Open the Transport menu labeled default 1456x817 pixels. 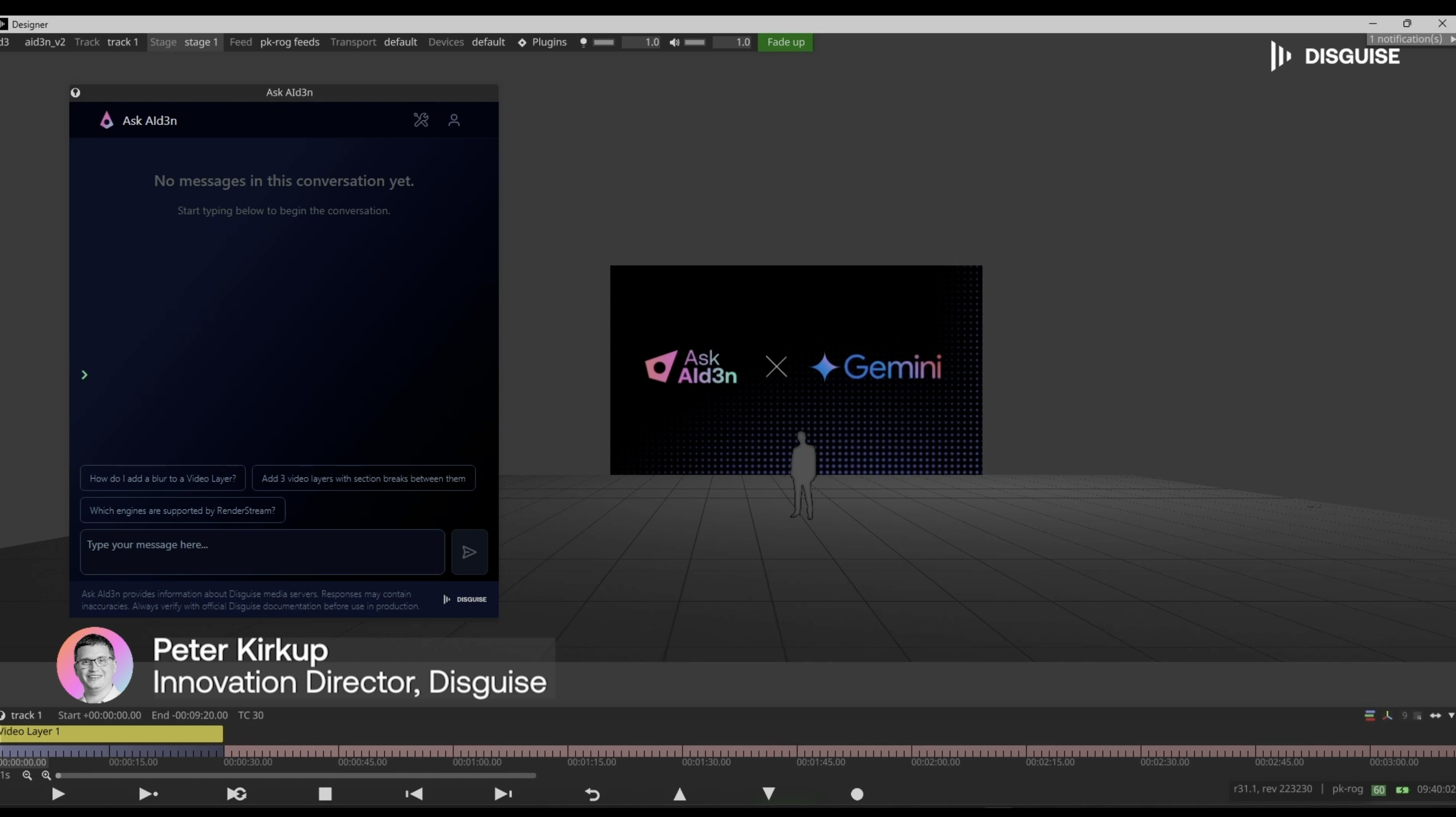[x=401, y=42]
